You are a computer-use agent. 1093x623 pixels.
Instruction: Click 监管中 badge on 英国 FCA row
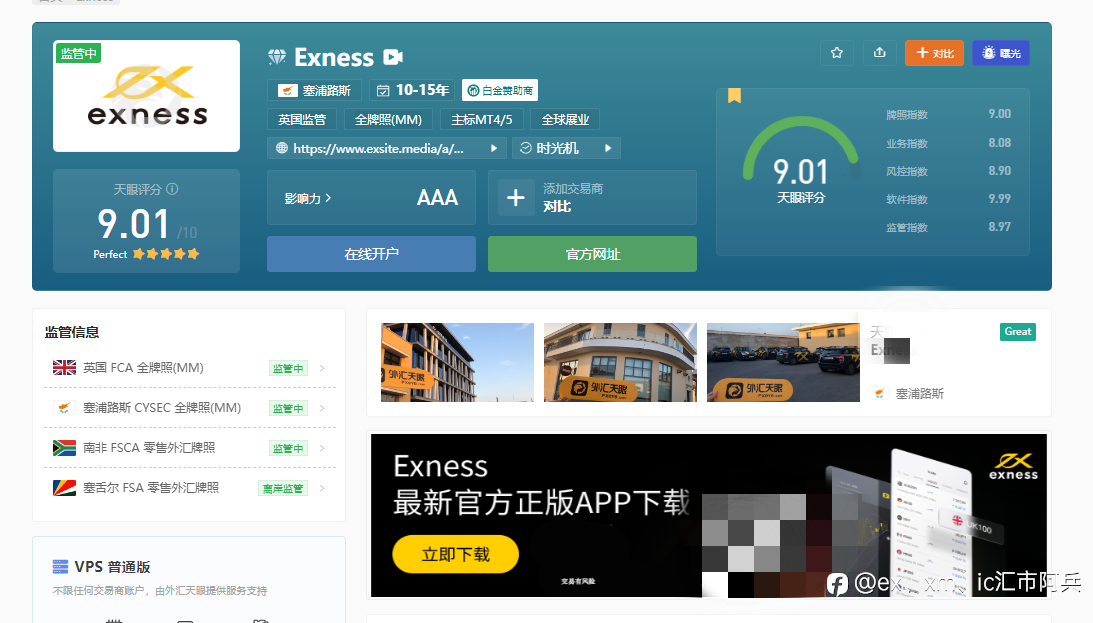(288, 368)
